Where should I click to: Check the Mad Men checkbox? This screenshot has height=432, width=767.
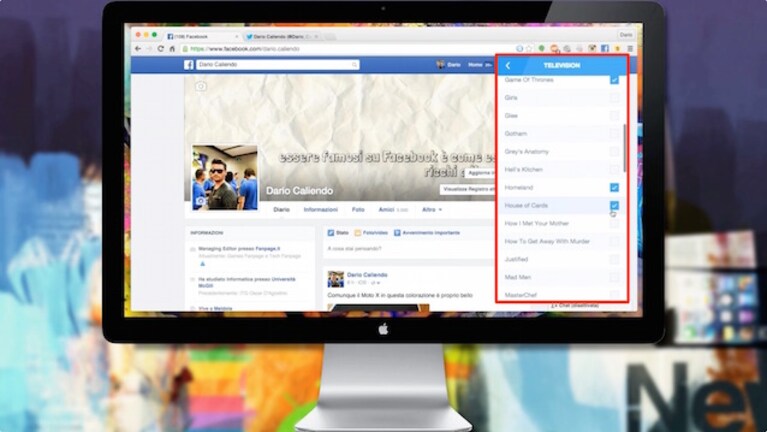click(x=614, y=277)
